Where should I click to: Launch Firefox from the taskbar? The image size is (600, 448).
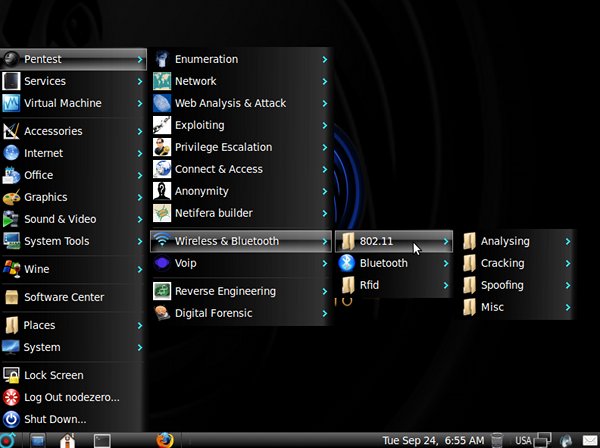pyautogui.click(x=165, y=440)
